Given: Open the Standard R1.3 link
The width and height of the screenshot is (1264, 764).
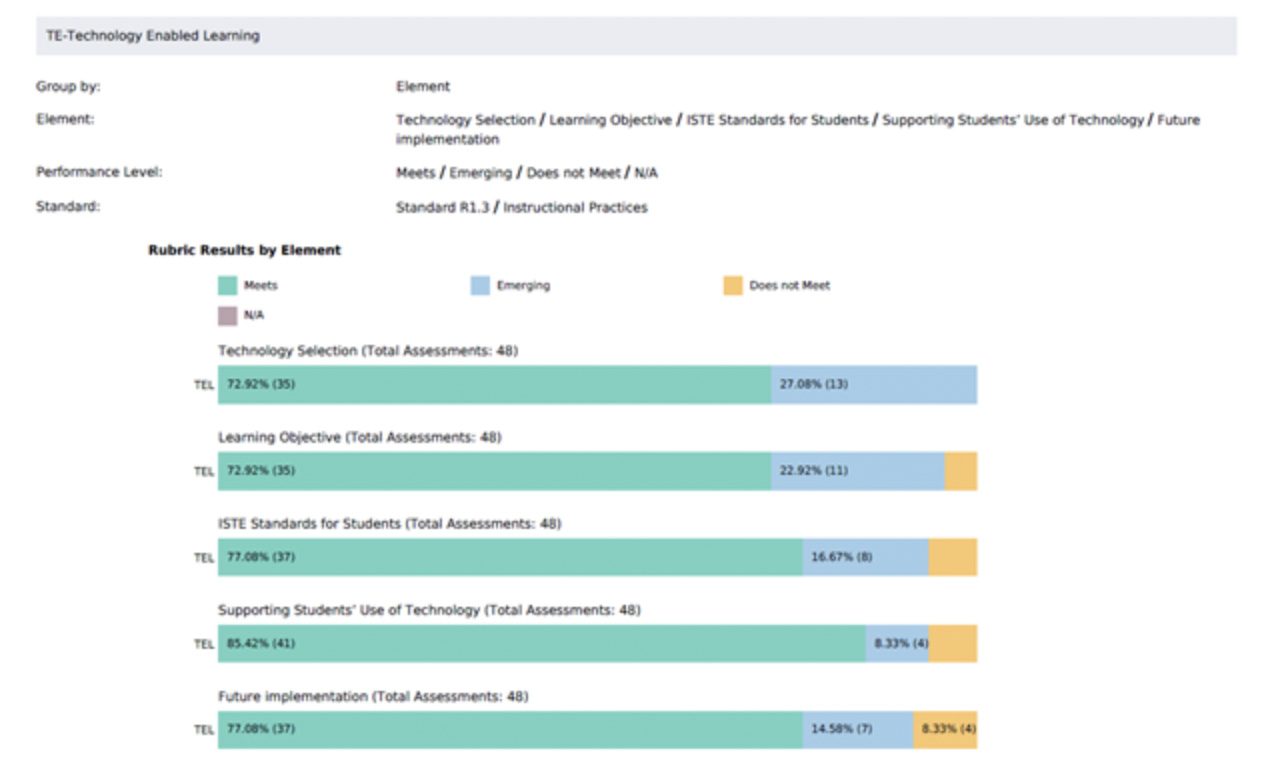Looking at the screenshot, I should click(x=442, y=208).
